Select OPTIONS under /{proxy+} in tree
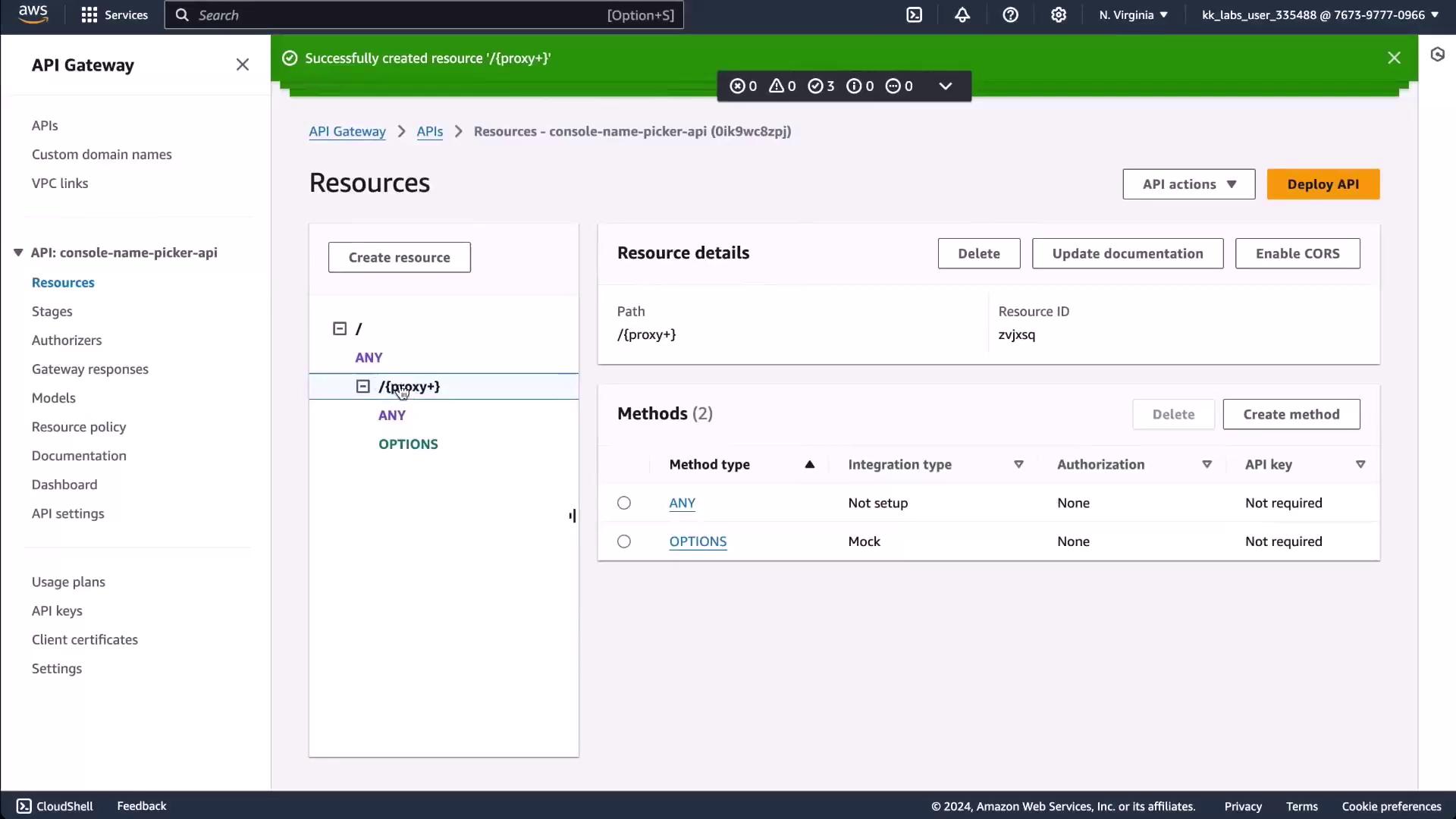The width and height of the screenshot is (1456, 819). pos(408,444)
